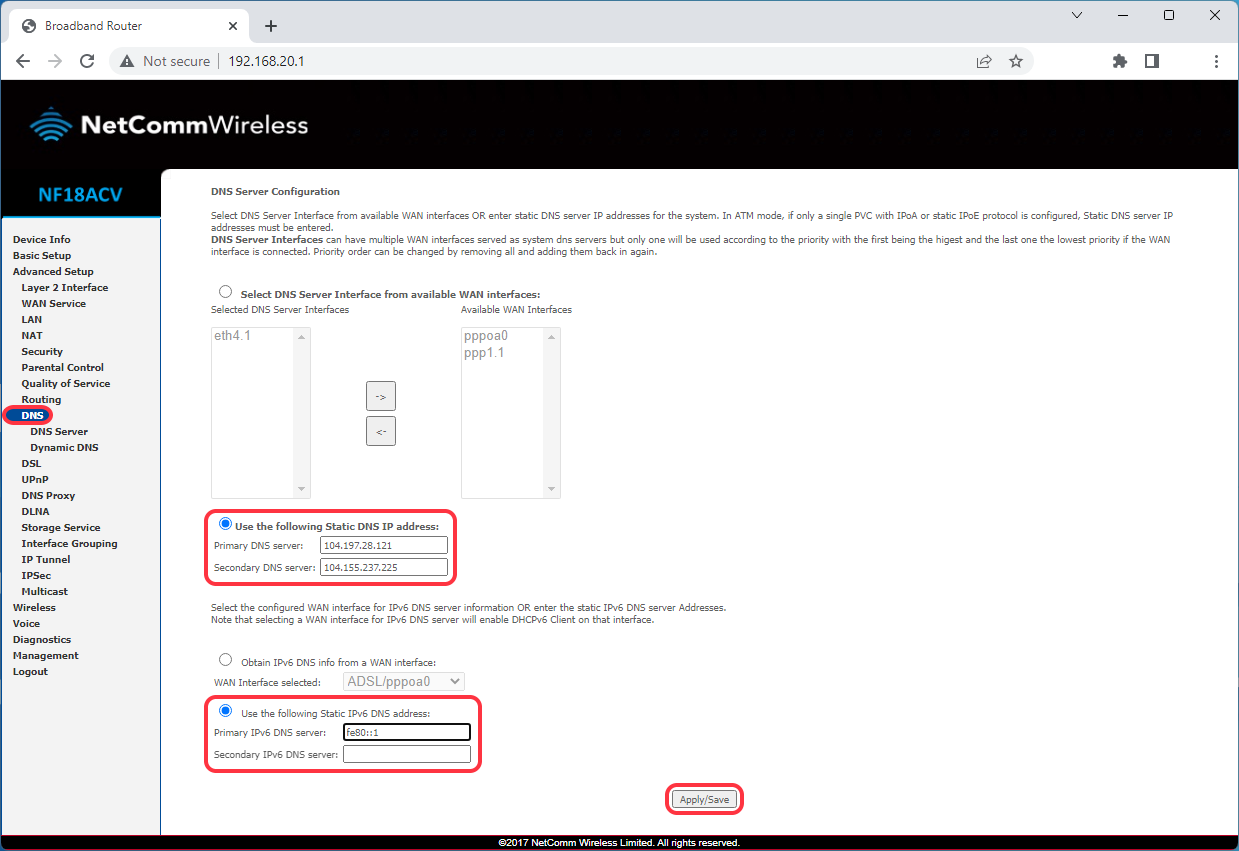The width and height of the screenshot is (1239, 851).
Task: Open Multicast settings
Action: (x=45, y=591)
